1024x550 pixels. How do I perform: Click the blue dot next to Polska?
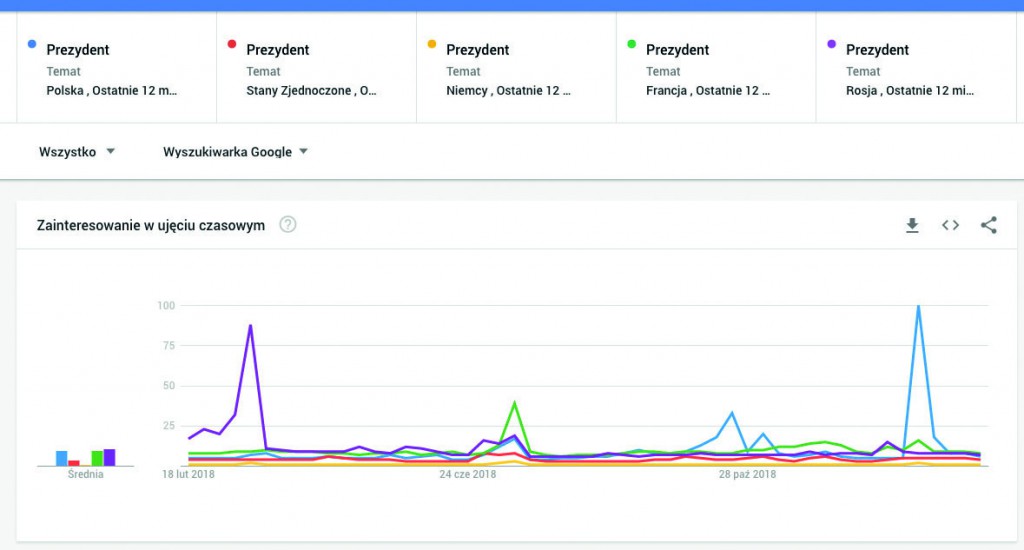coord(33,45)
